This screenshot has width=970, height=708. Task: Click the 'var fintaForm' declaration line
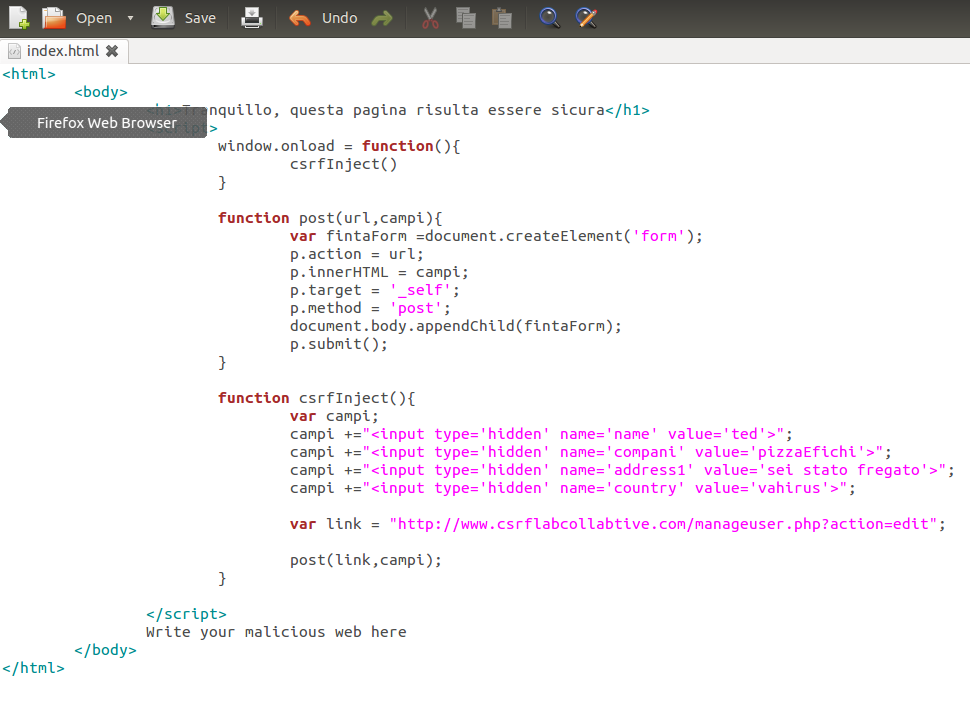(x=496, y=236)
